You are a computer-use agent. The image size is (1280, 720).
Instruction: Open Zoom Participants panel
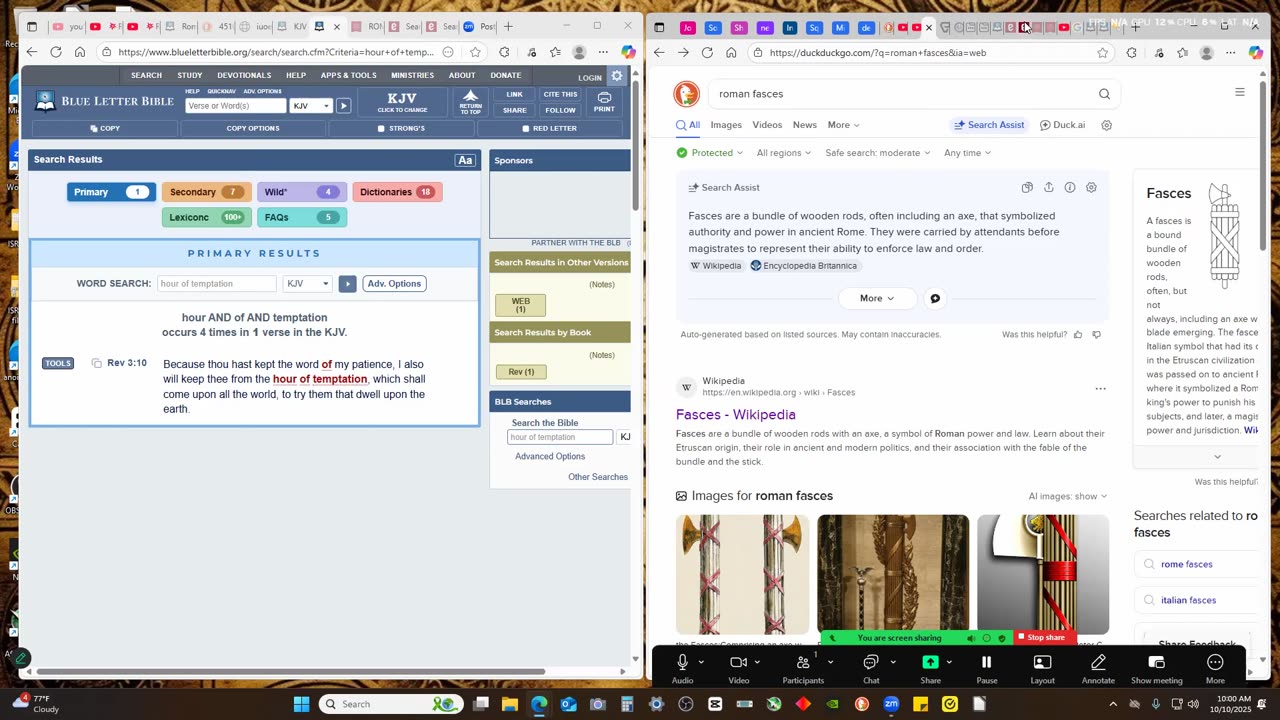click(803, 667)
